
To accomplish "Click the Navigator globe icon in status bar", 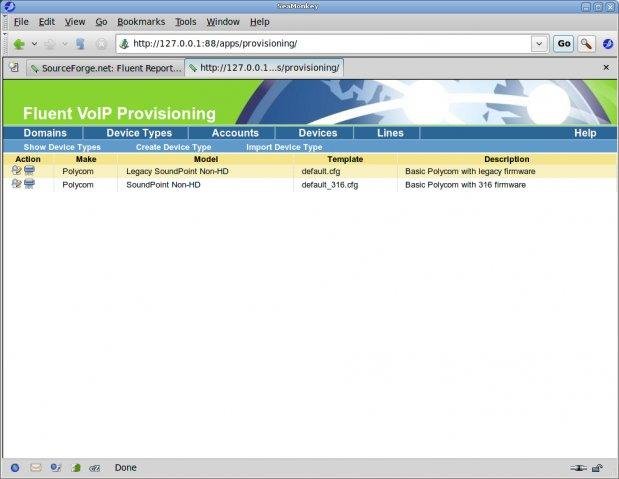I will click(x=15, y=468).
